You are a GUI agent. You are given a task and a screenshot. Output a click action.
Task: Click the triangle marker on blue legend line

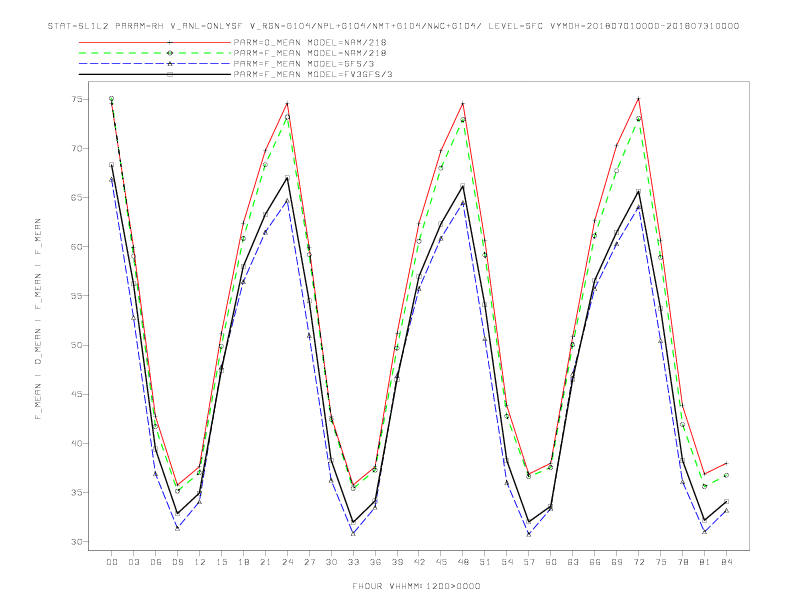coord(170,64)
